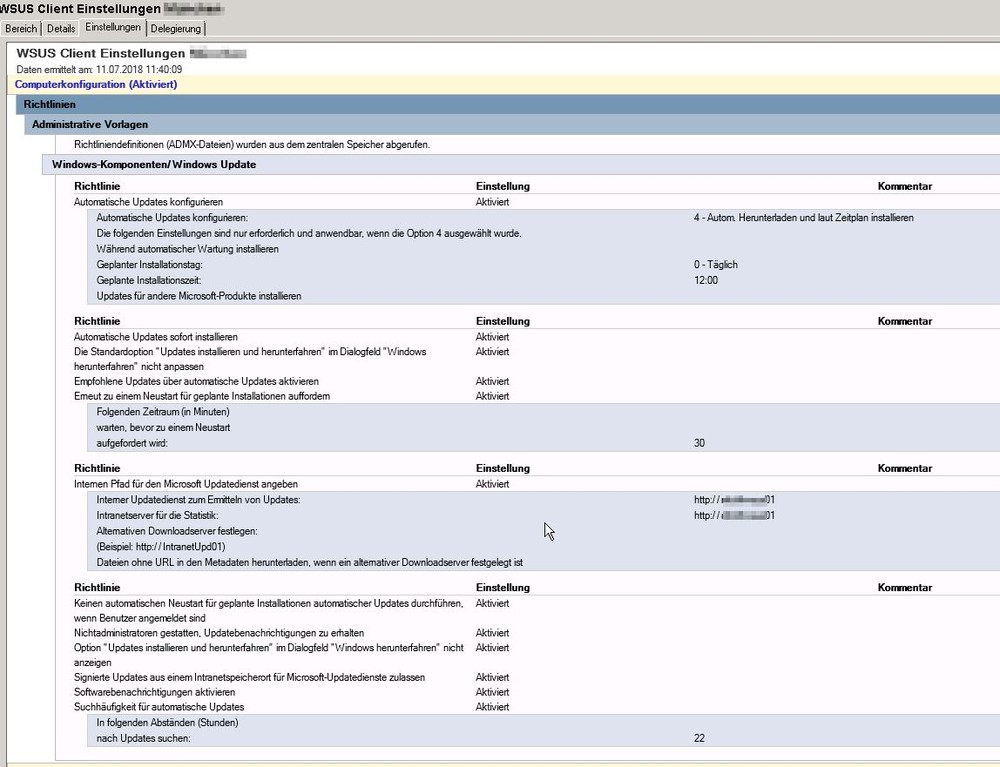Switch to the Bereich tab

[x=21, y=29]
